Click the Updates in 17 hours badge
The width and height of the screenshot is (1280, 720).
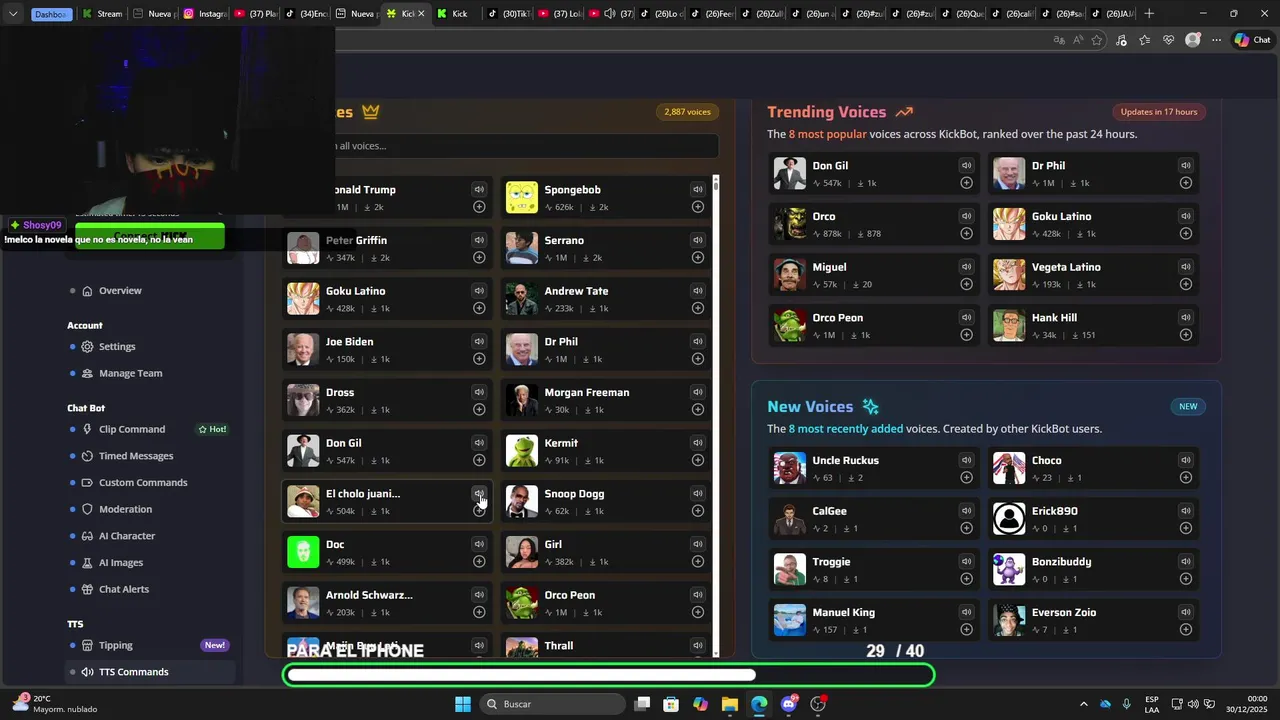tap(1159, 112)
